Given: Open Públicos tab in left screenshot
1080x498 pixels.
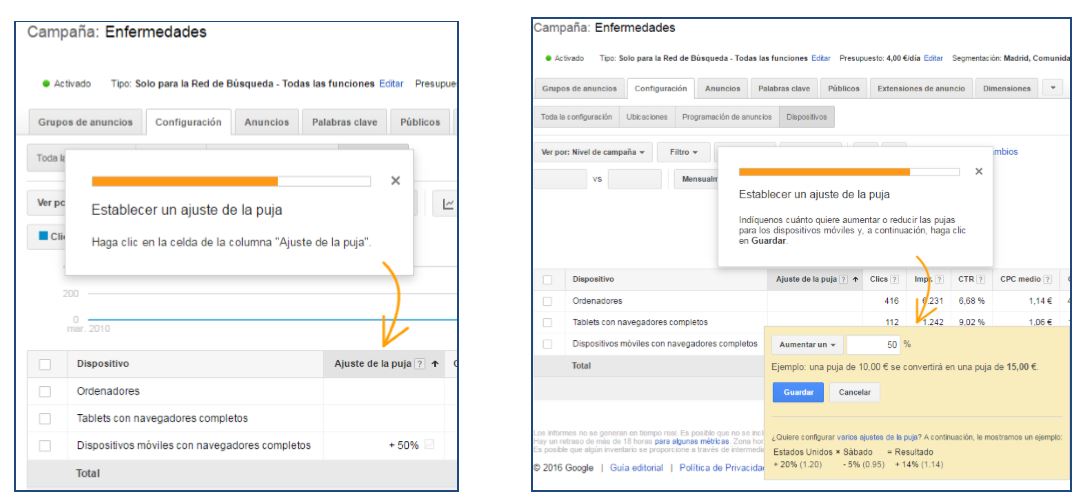Looking at the screenshot, I should click(419, 122).
